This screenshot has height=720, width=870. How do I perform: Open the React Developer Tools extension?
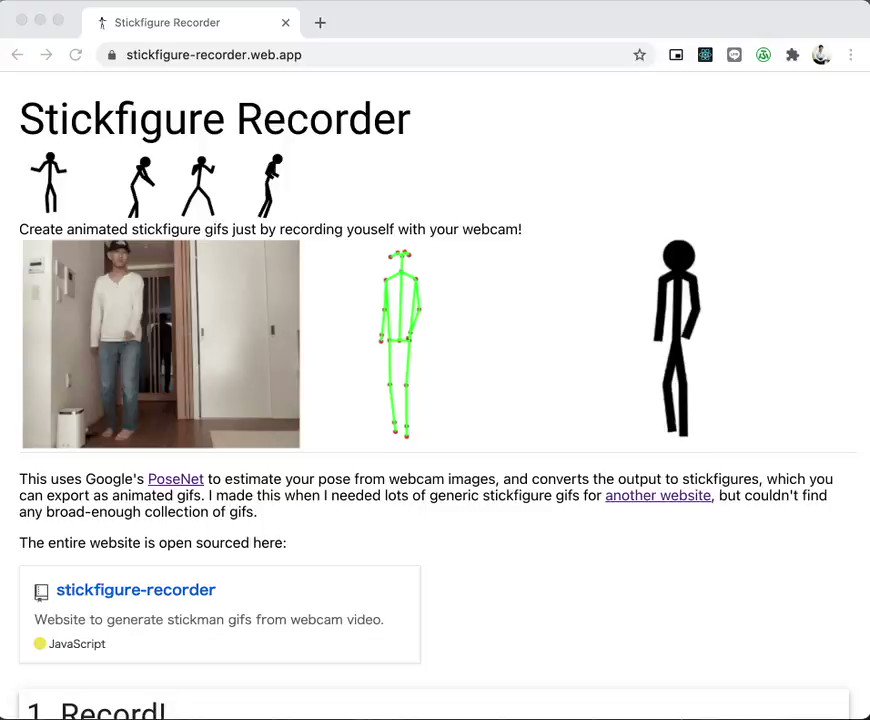[705, 55]
